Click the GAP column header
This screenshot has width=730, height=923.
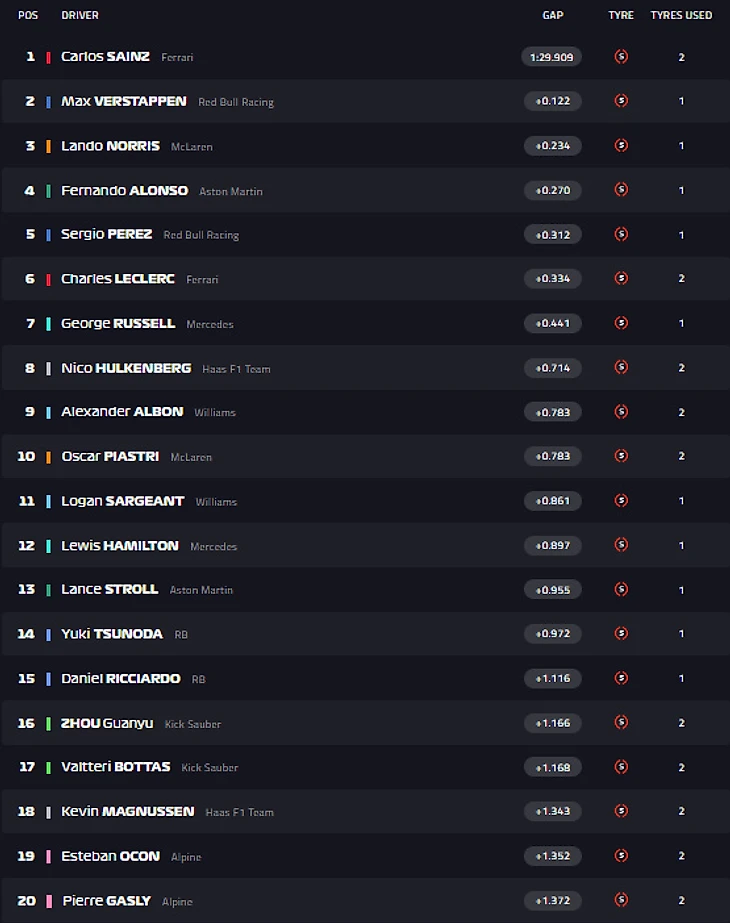[x=553, y=15]
